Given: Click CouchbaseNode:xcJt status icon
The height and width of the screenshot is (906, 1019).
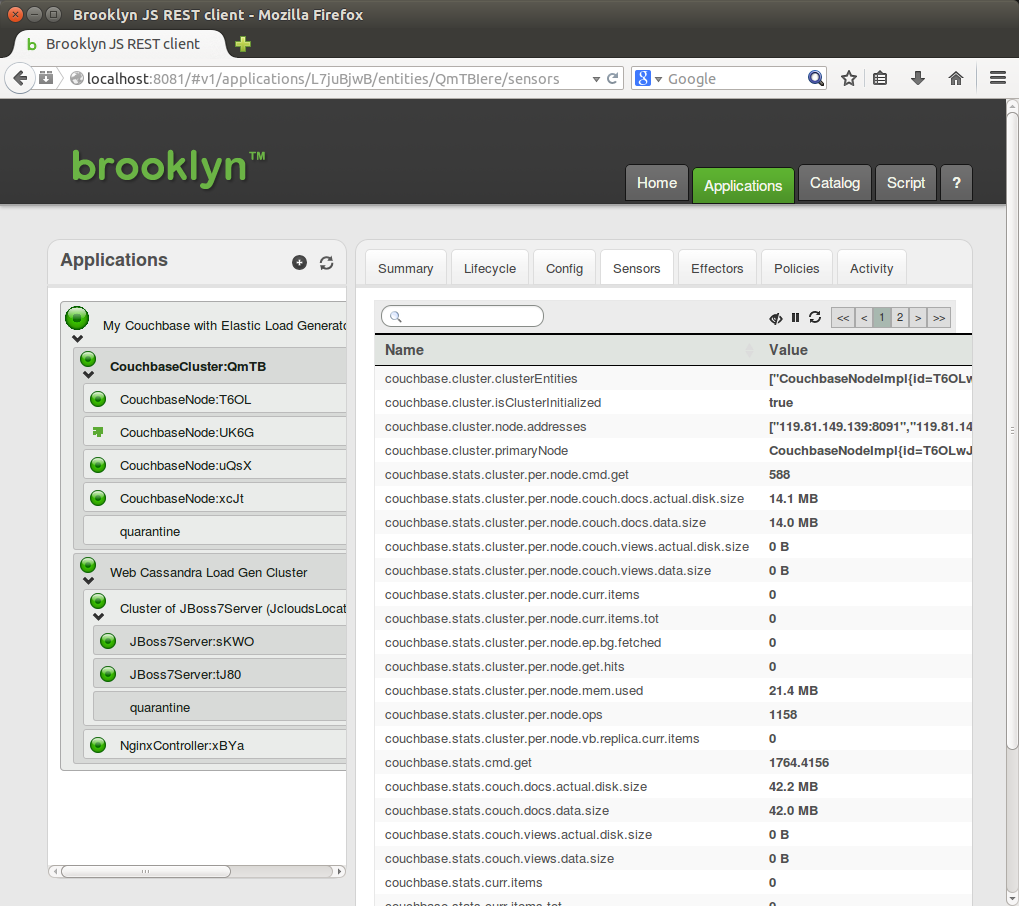Looking at the screenshot, I should pyautogui.click(x=98, y=498).
